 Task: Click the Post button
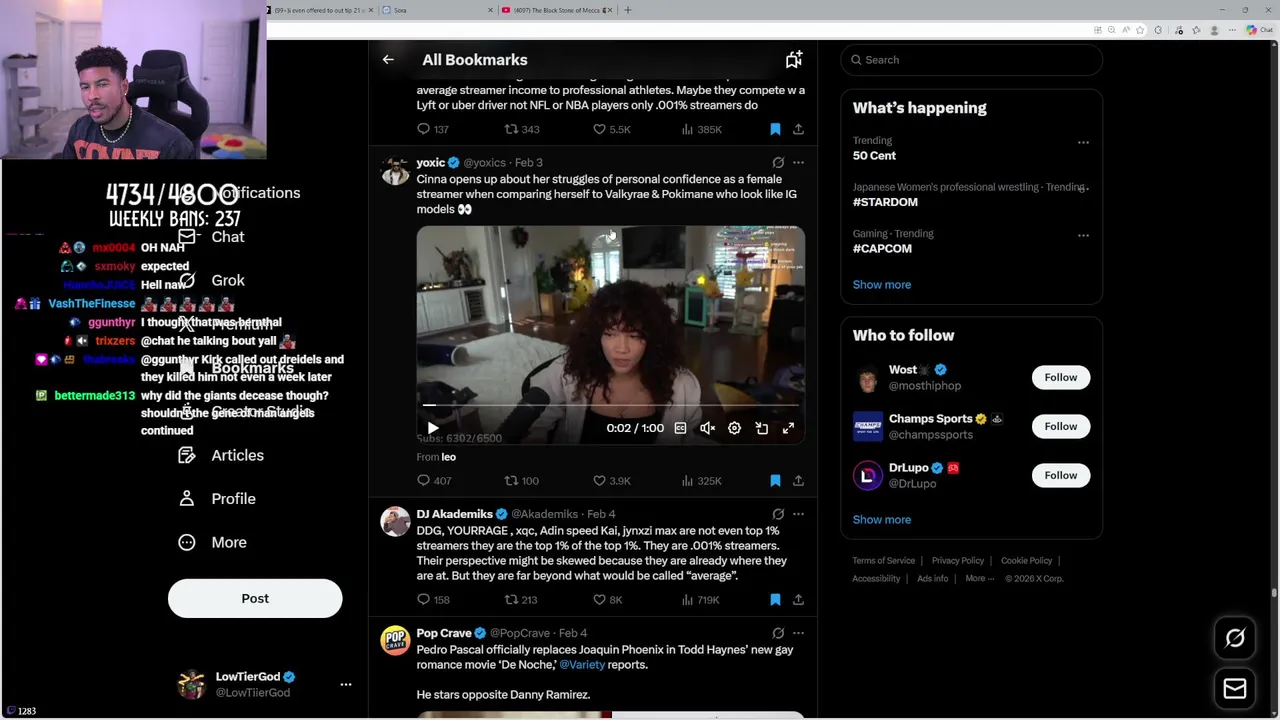(255, 598)
